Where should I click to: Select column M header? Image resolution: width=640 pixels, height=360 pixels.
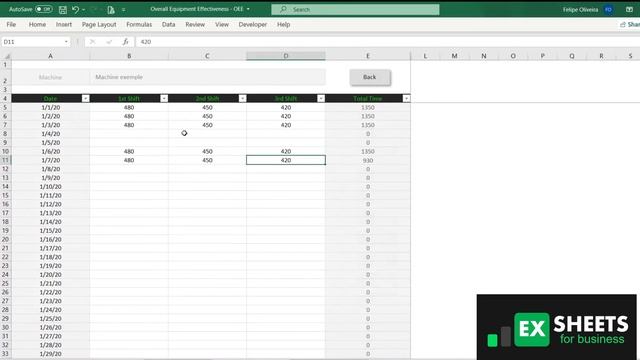pyautogui.click(x=454, y=56)
